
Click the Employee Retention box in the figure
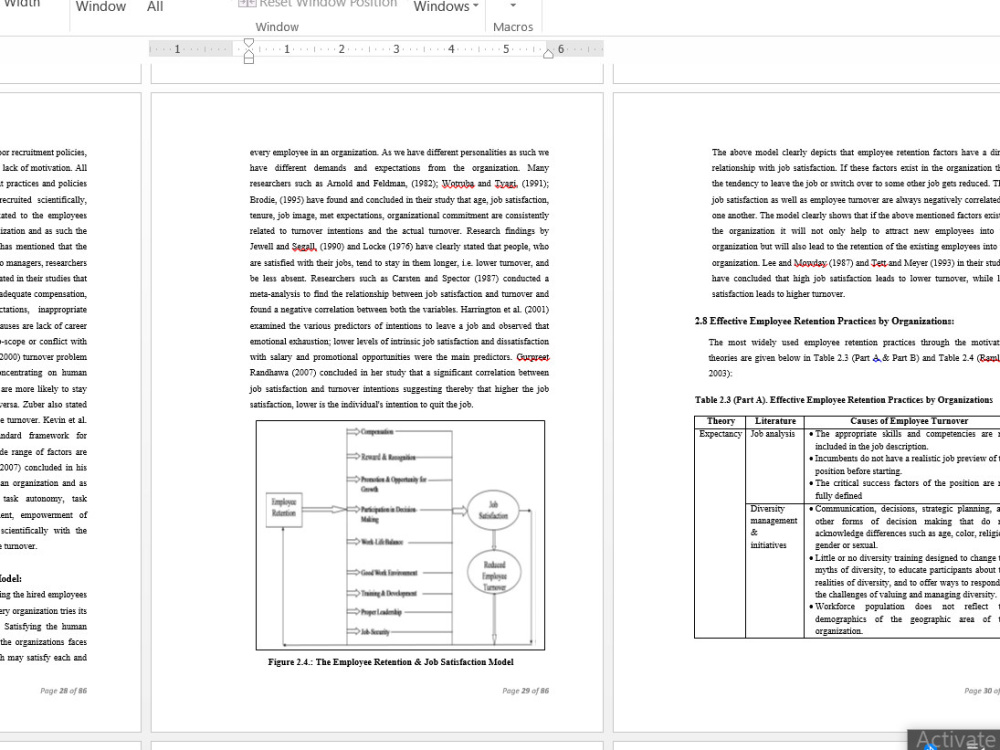[284, 509]
